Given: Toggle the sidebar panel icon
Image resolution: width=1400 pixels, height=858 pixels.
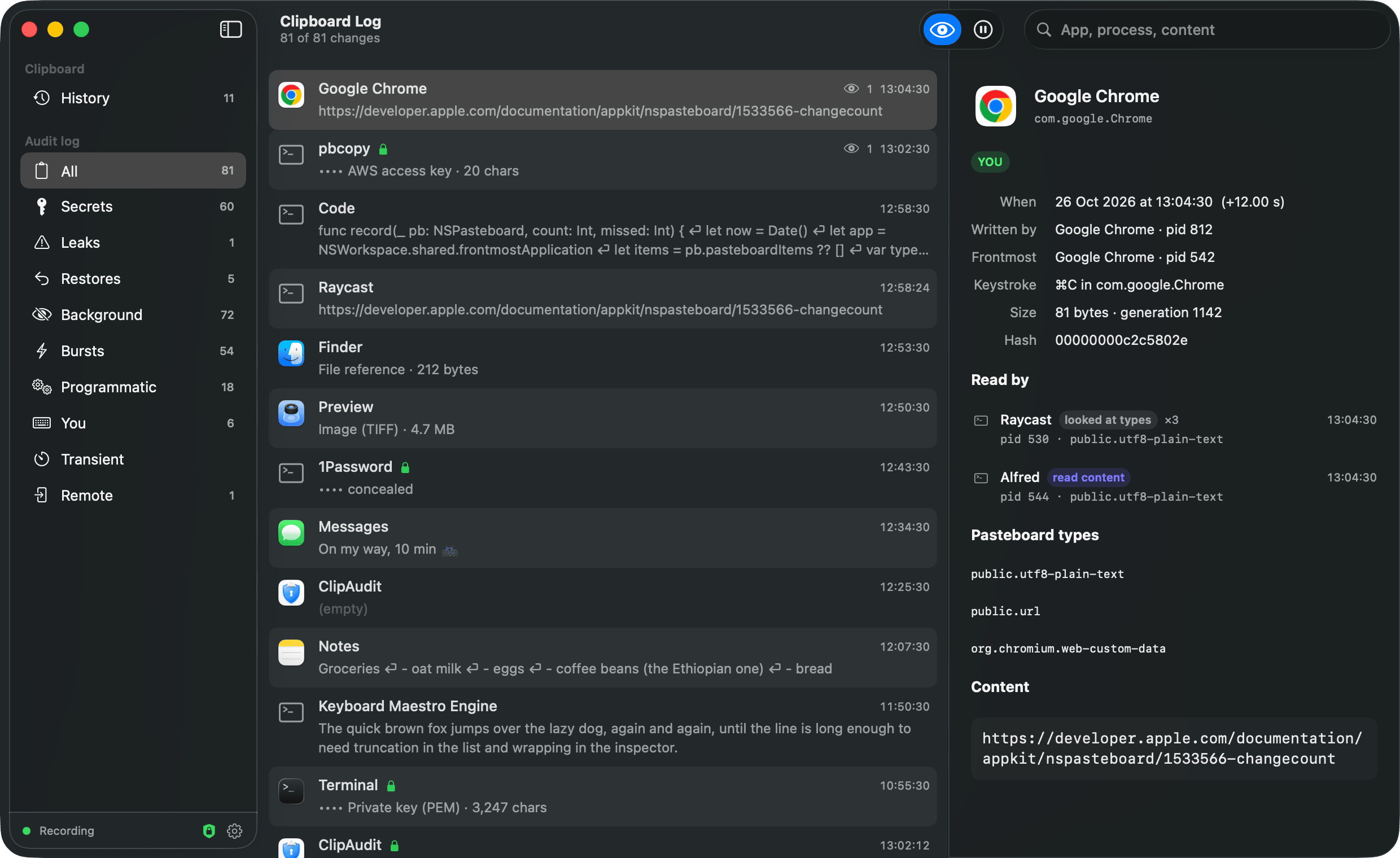Looking at the screenshot, I should (231, 29).
